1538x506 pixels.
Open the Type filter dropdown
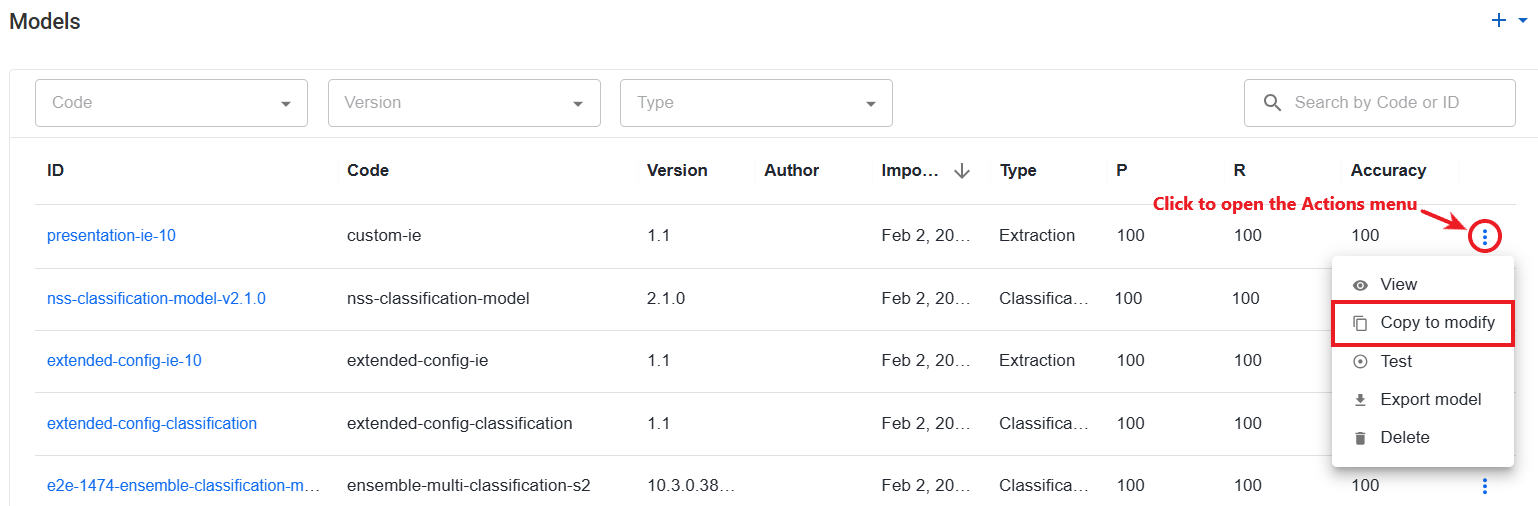click(x=756, y=103)
